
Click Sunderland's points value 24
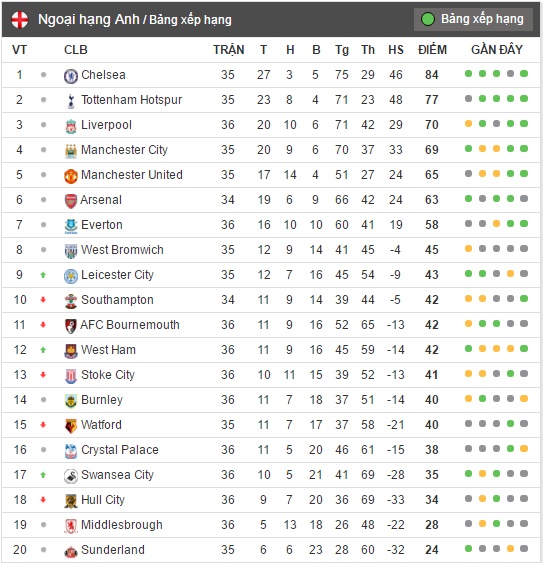pos(432,550)
